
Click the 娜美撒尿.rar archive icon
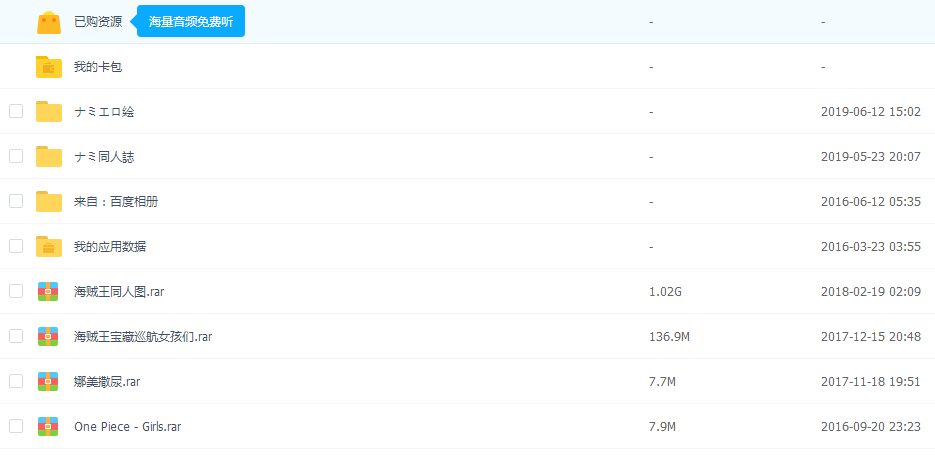pyautogui.click(x=48, y=381)
